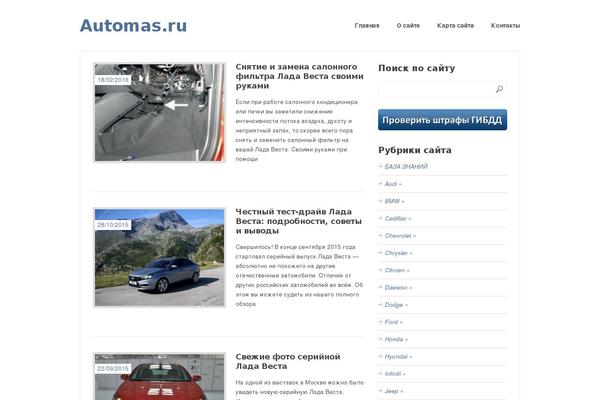
Task: Open the Honda category
Action: click(396, 339)
